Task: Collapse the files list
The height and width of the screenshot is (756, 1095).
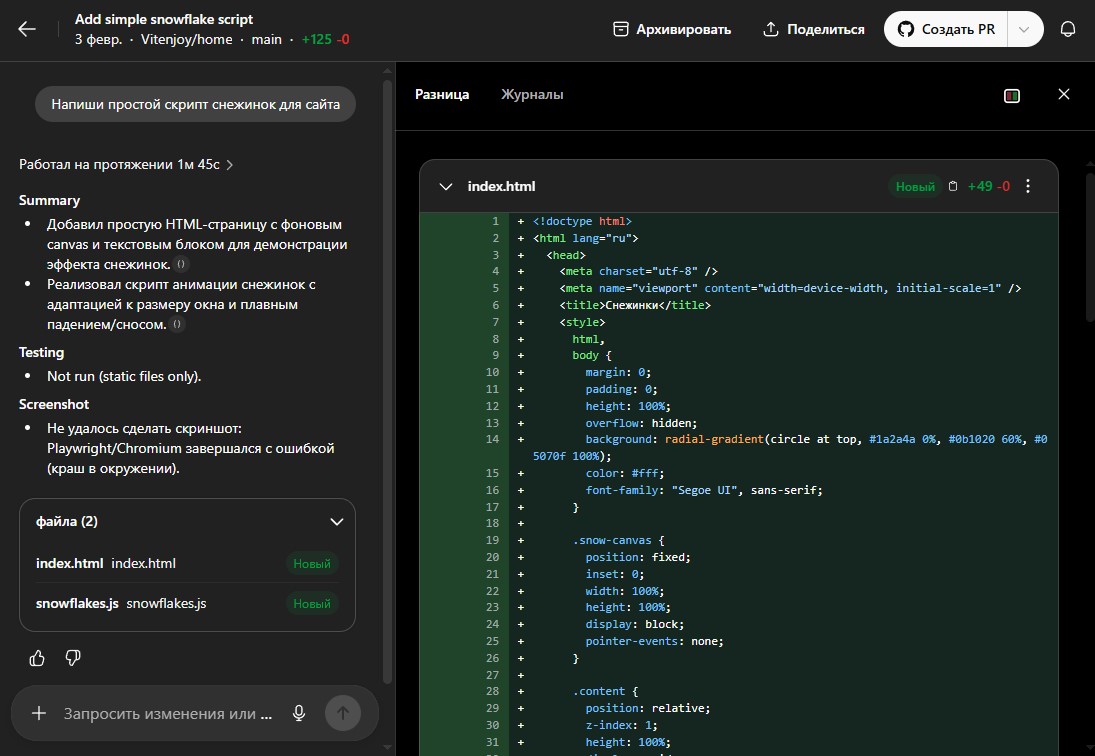Action: (337, 521)
